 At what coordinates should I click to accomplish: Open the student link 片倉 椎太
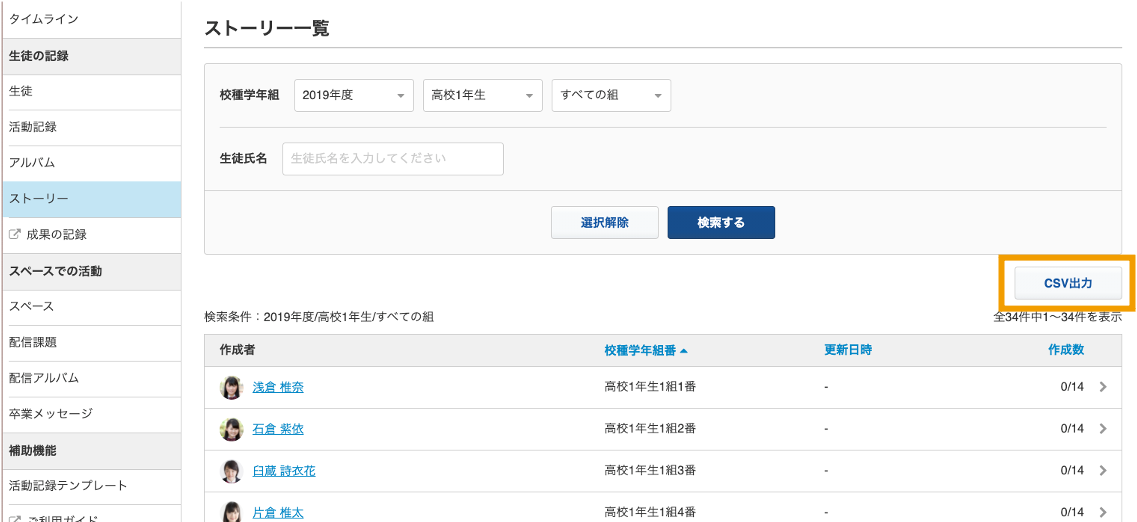278,513
